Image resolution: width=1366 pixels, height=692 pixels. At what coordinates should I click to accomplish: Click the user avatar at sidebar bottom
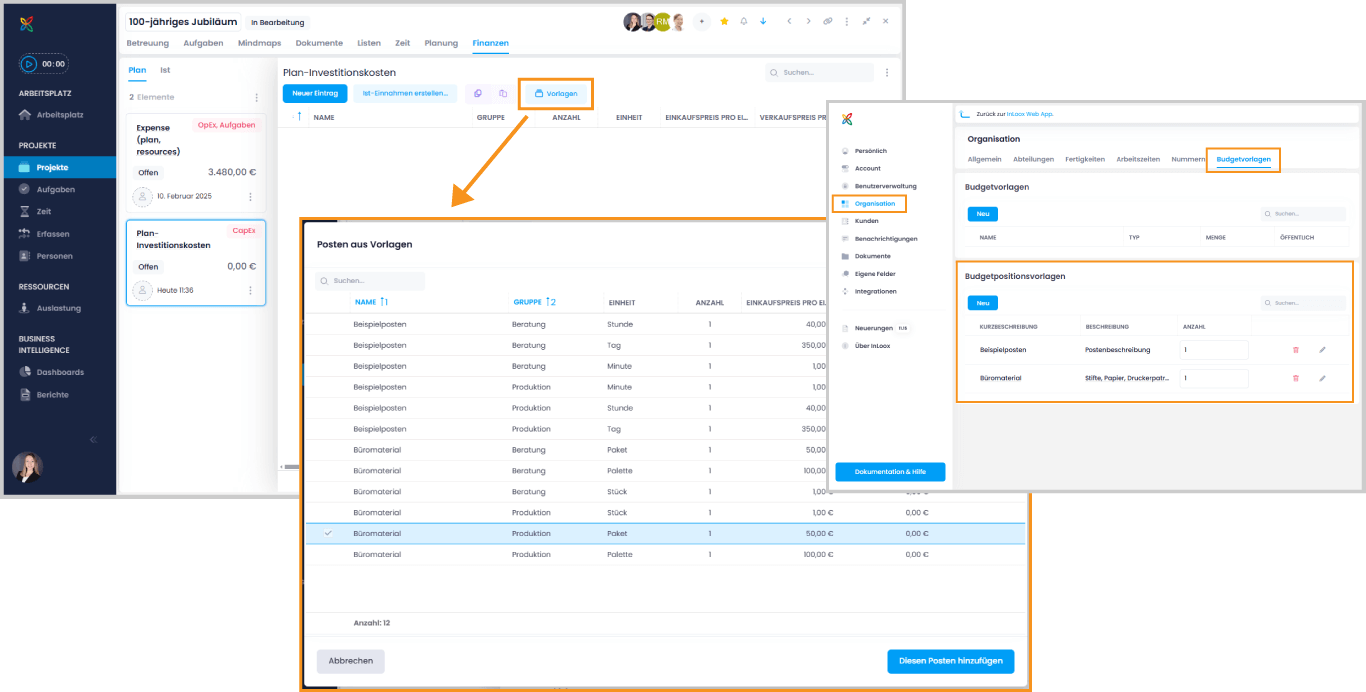pyautogui.click(x=28, y=467)
